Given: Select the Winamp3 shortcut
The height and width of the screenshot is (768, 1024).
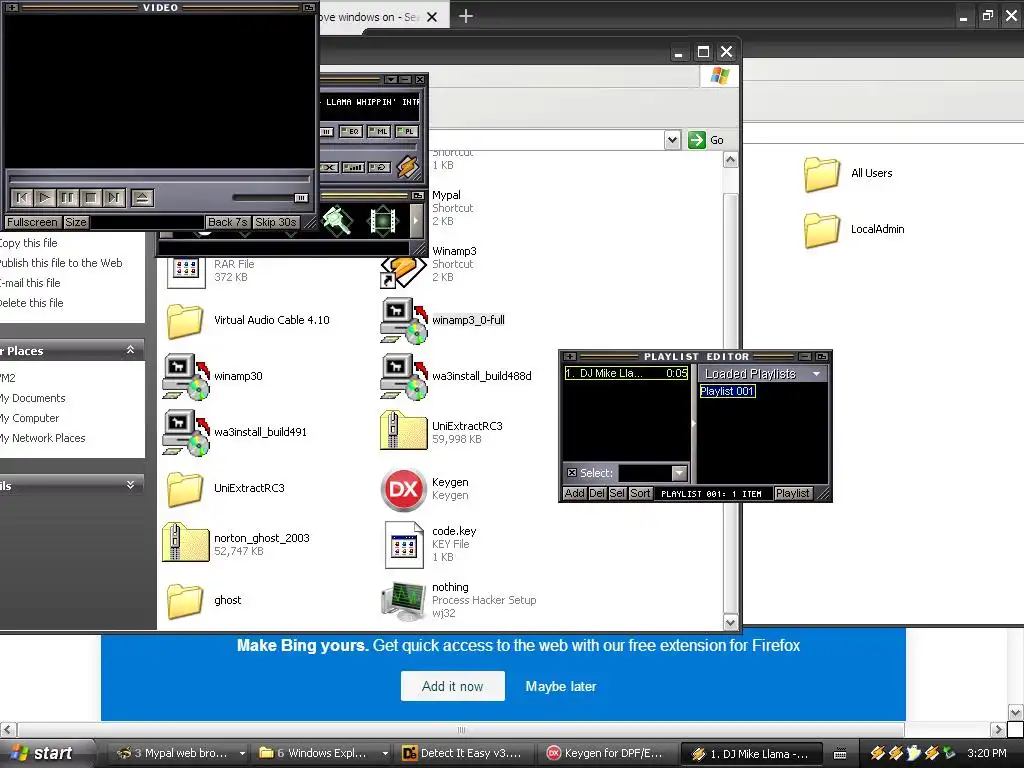Looking at the screenshot, I should point(404,270).
